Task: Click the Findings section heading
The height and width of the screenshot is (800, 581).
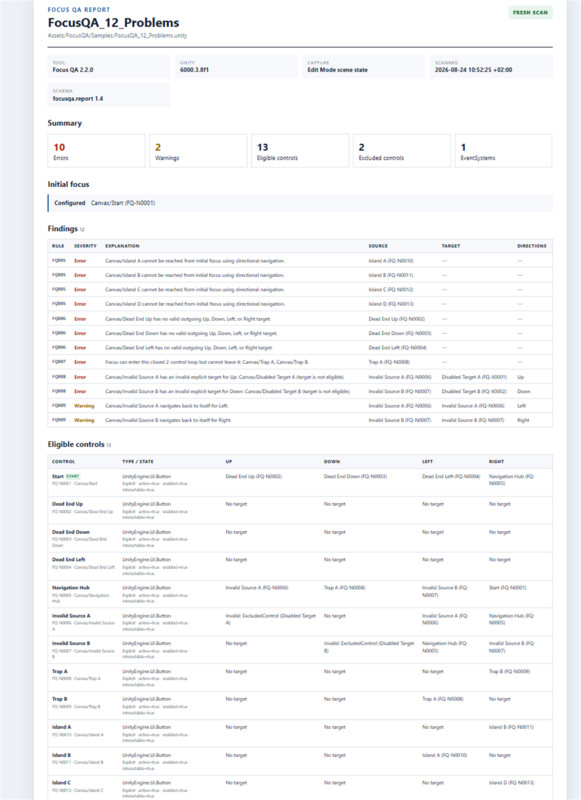Action: point(63,229)
